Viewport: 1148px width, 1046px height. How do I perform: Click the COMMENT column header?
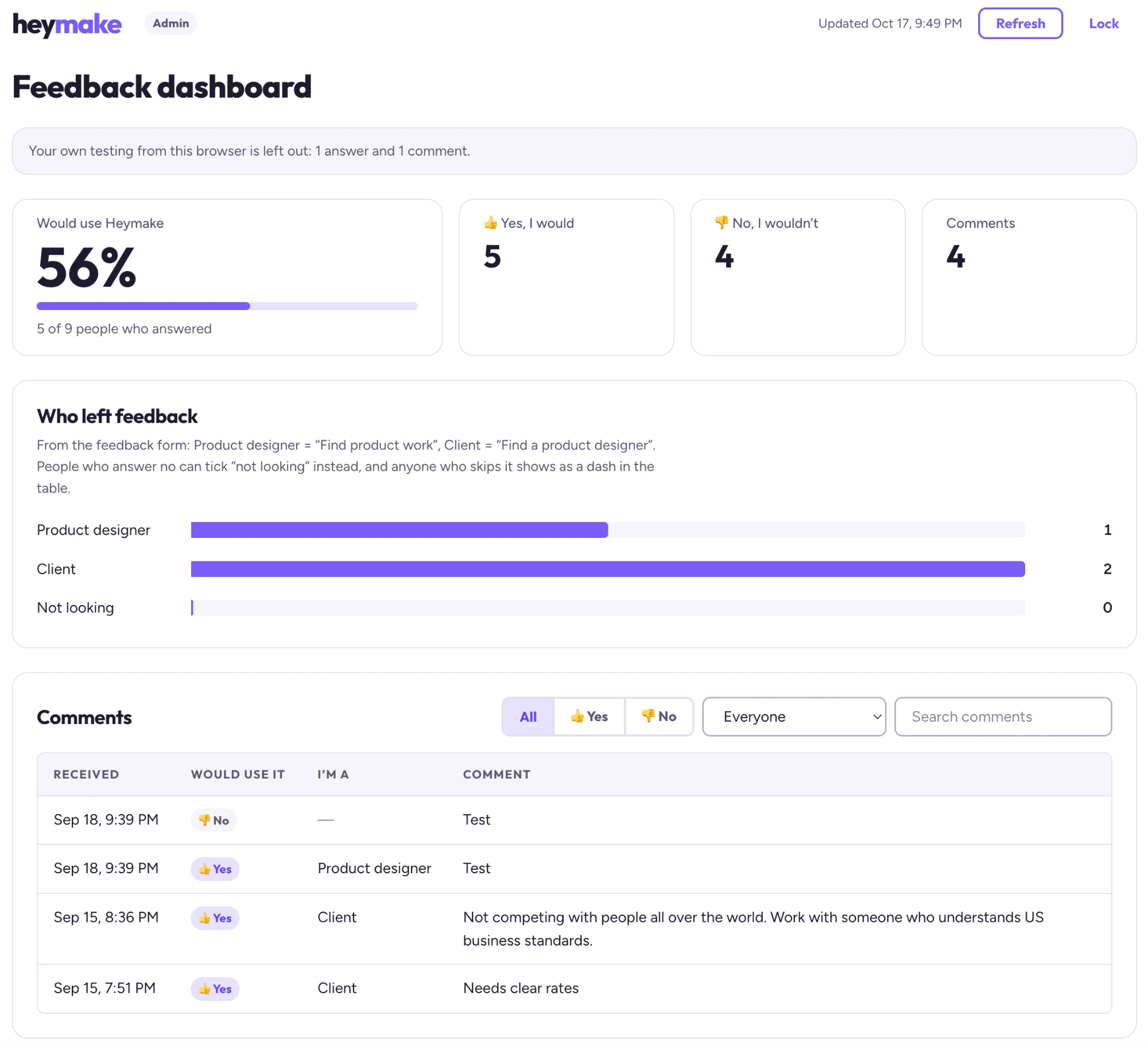(x=497, y=774)
